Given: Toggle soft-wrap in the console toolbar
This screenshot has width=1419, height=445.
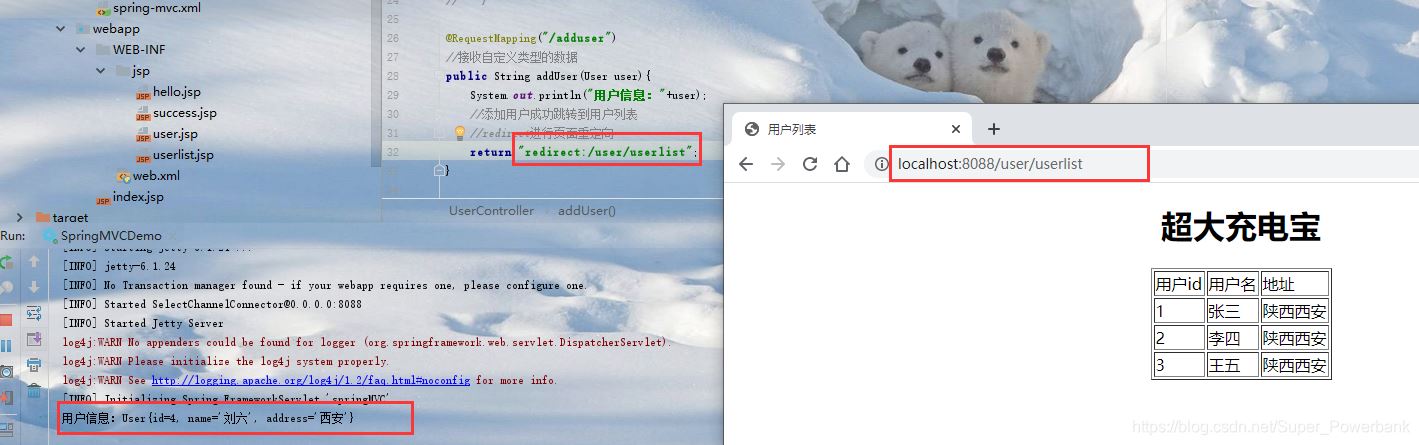Looking at the screenshot, I should click(33, 313).
